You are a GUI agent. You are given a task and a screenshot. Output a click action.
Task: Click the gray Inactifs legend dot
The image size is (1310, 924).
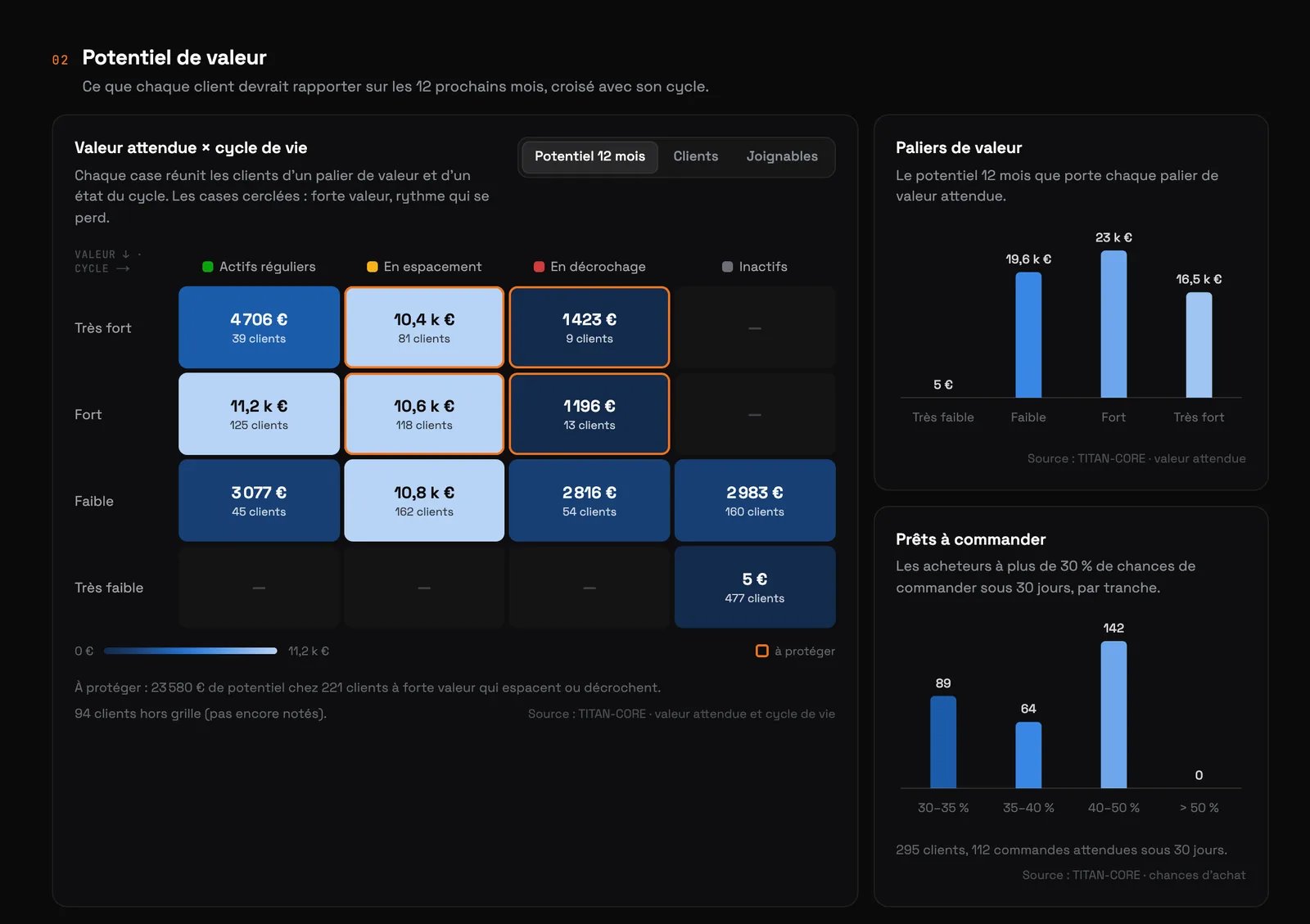point(727,267)
